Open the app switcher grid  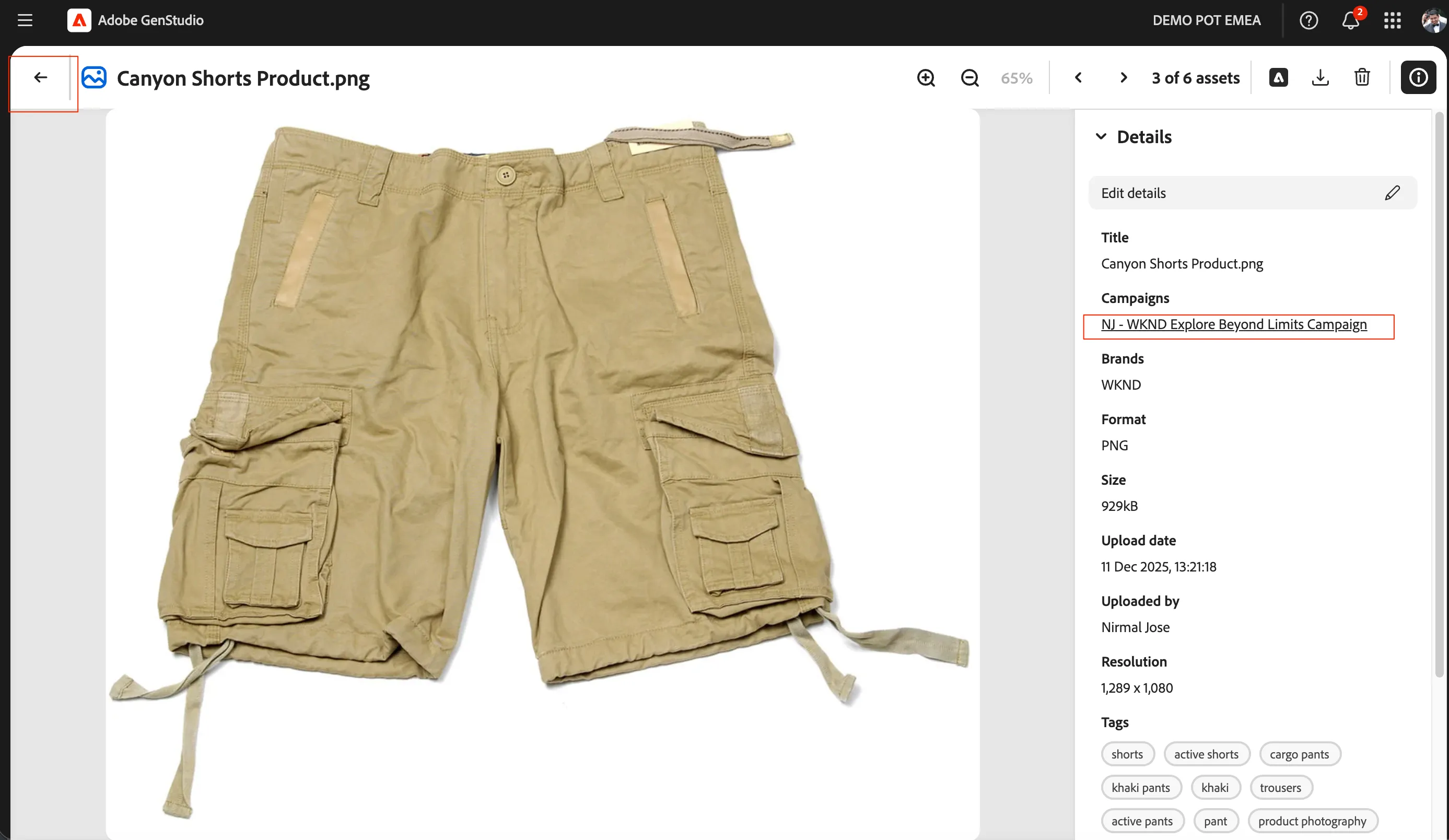[x=1392, y=21]
